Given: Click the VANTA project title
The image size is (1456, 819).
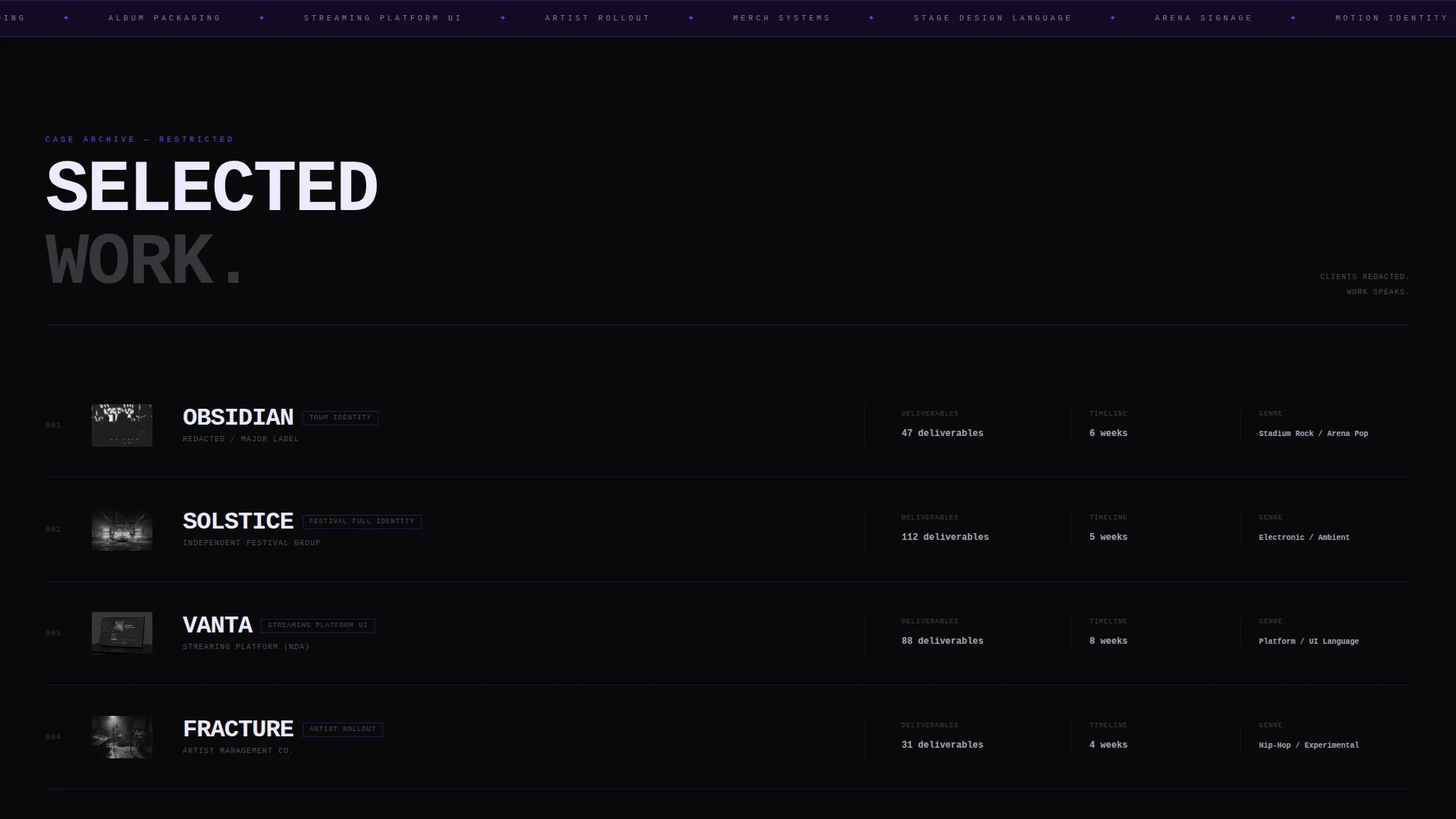Looking at the screenshot, I should (x=218, y=625).
